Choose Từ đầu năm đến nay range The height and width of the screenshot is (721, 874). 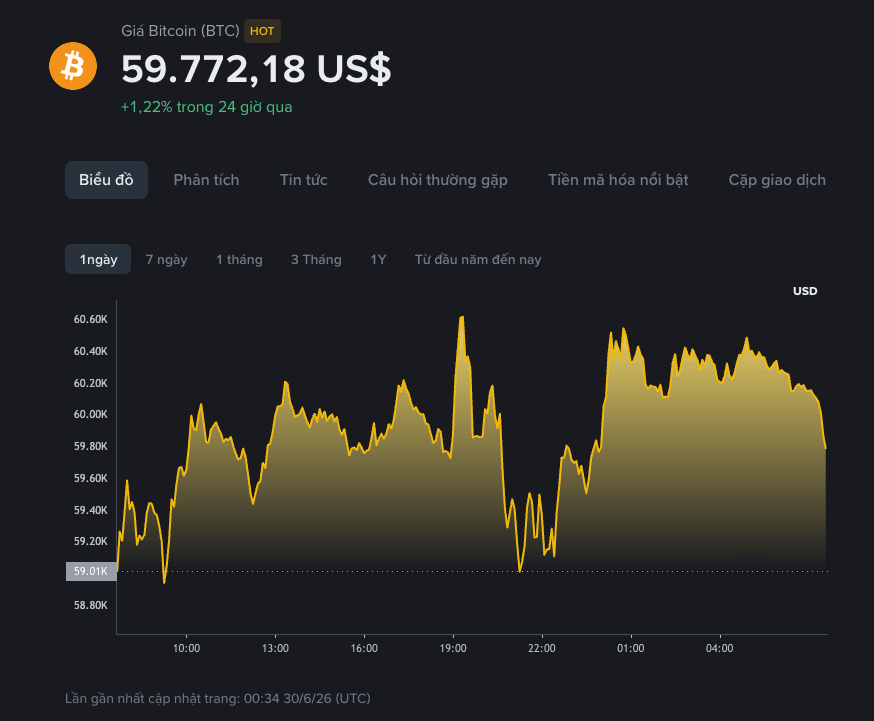click(x=478, y=260)
